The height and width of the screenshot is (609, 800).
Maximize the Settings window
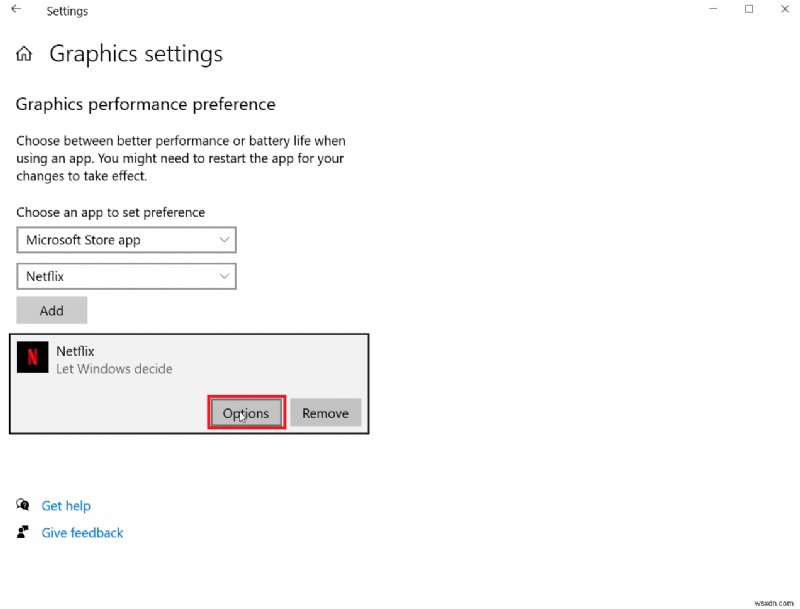[x=748, y=9]
